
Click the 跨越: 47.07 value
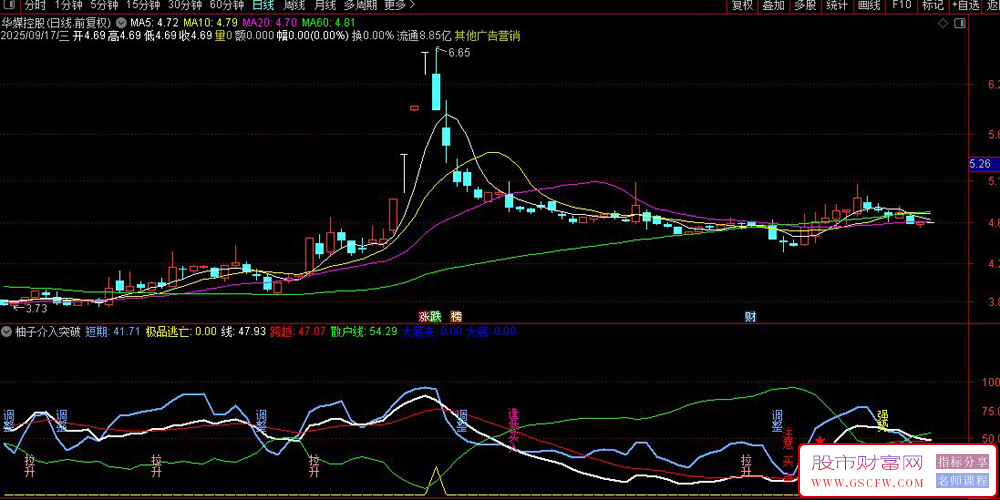[x=298, y=332]
